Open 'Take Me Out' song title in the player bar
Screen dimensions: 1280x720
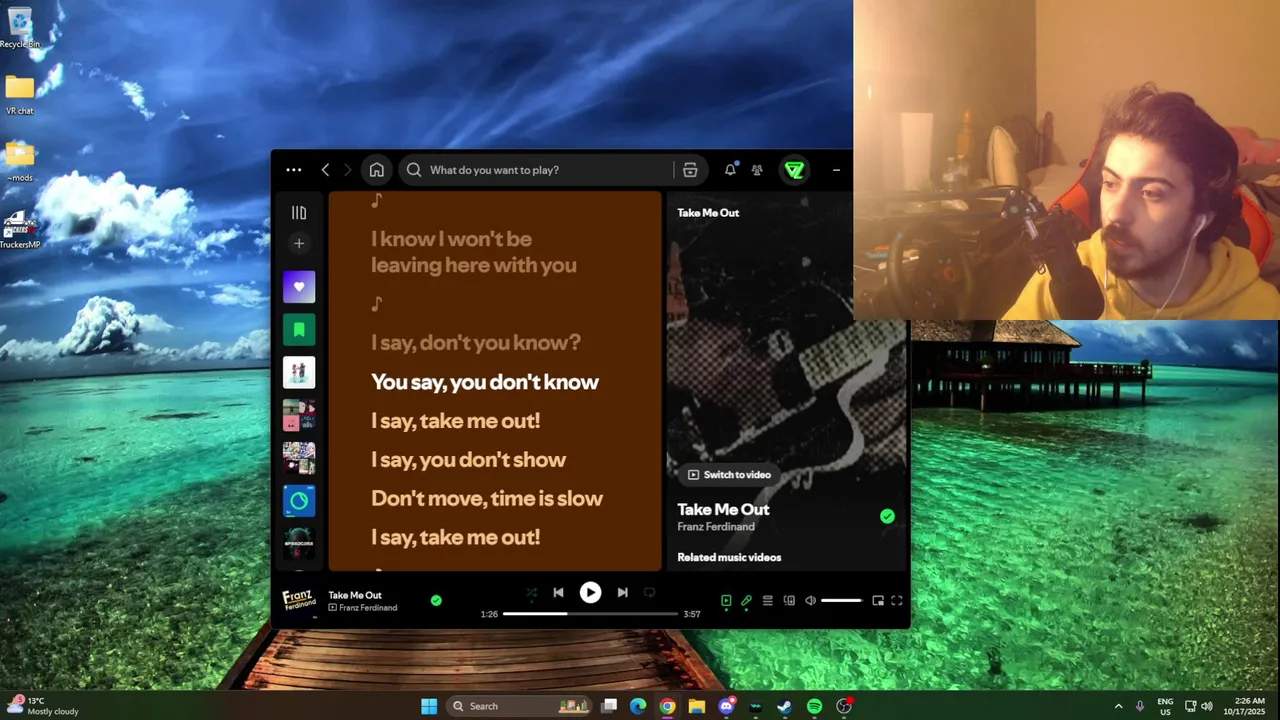(x=355, y=595)
